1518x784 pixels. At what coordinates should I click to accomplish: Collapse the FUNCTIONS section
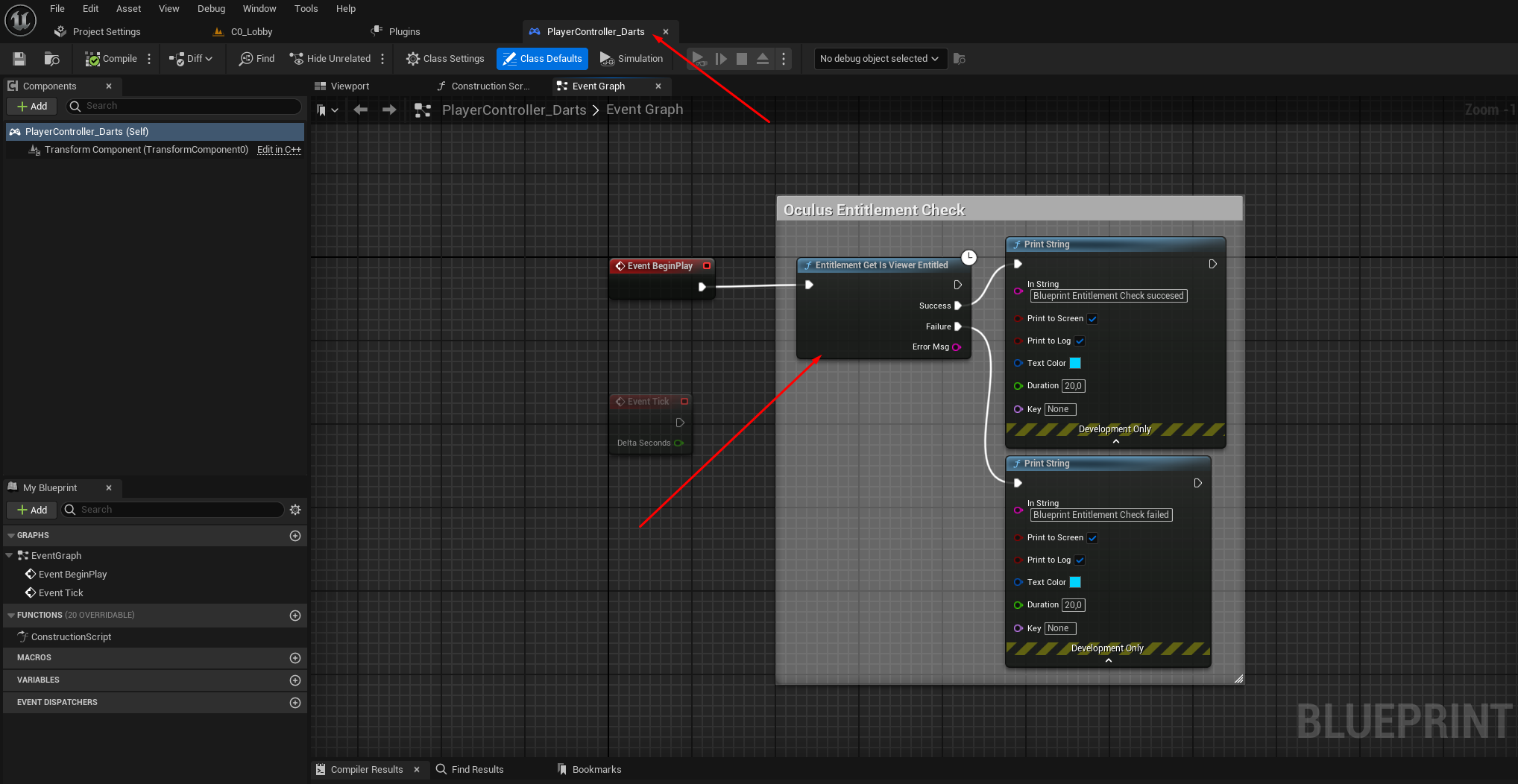click(x=10, y=615)
